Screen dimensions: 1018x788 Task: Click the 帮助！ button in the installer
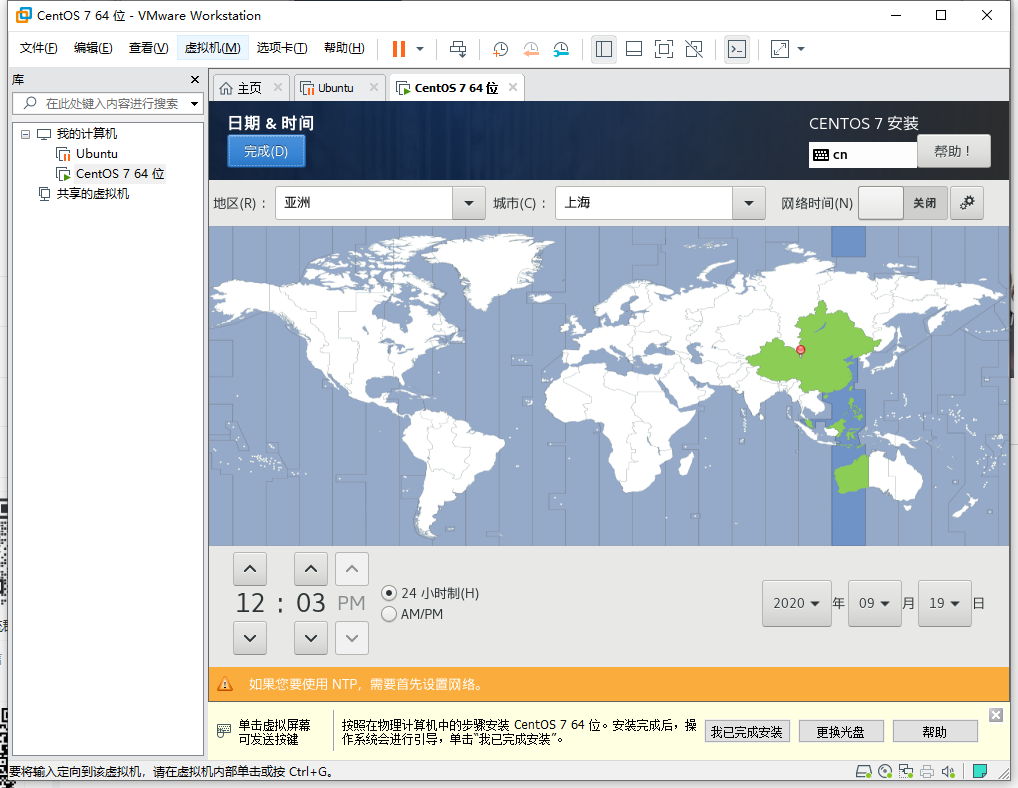point(954,151)
